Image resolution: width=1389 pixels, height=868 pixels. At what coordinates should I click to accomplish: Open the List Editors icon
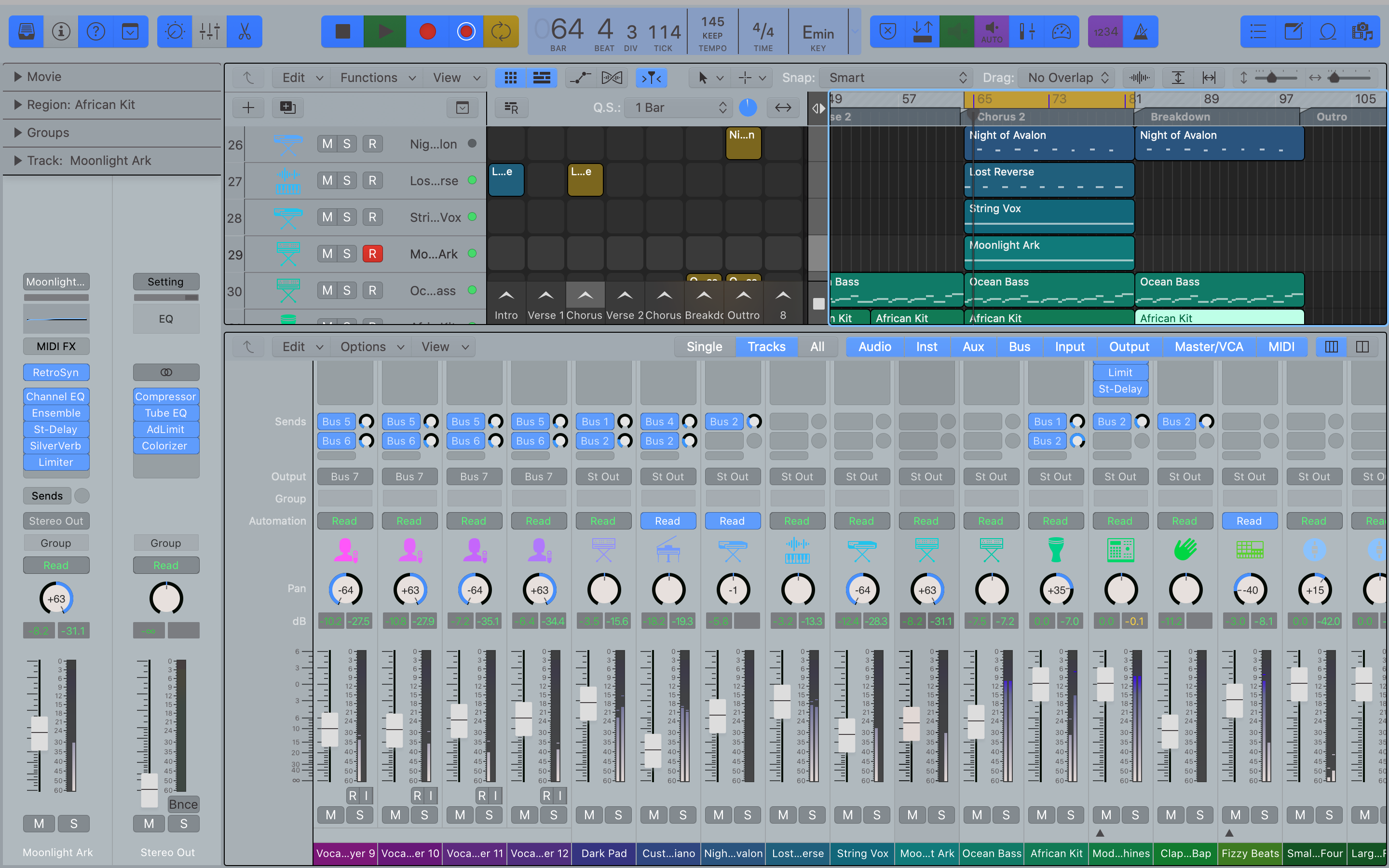pyautogui.click(x=1257, y=31)
